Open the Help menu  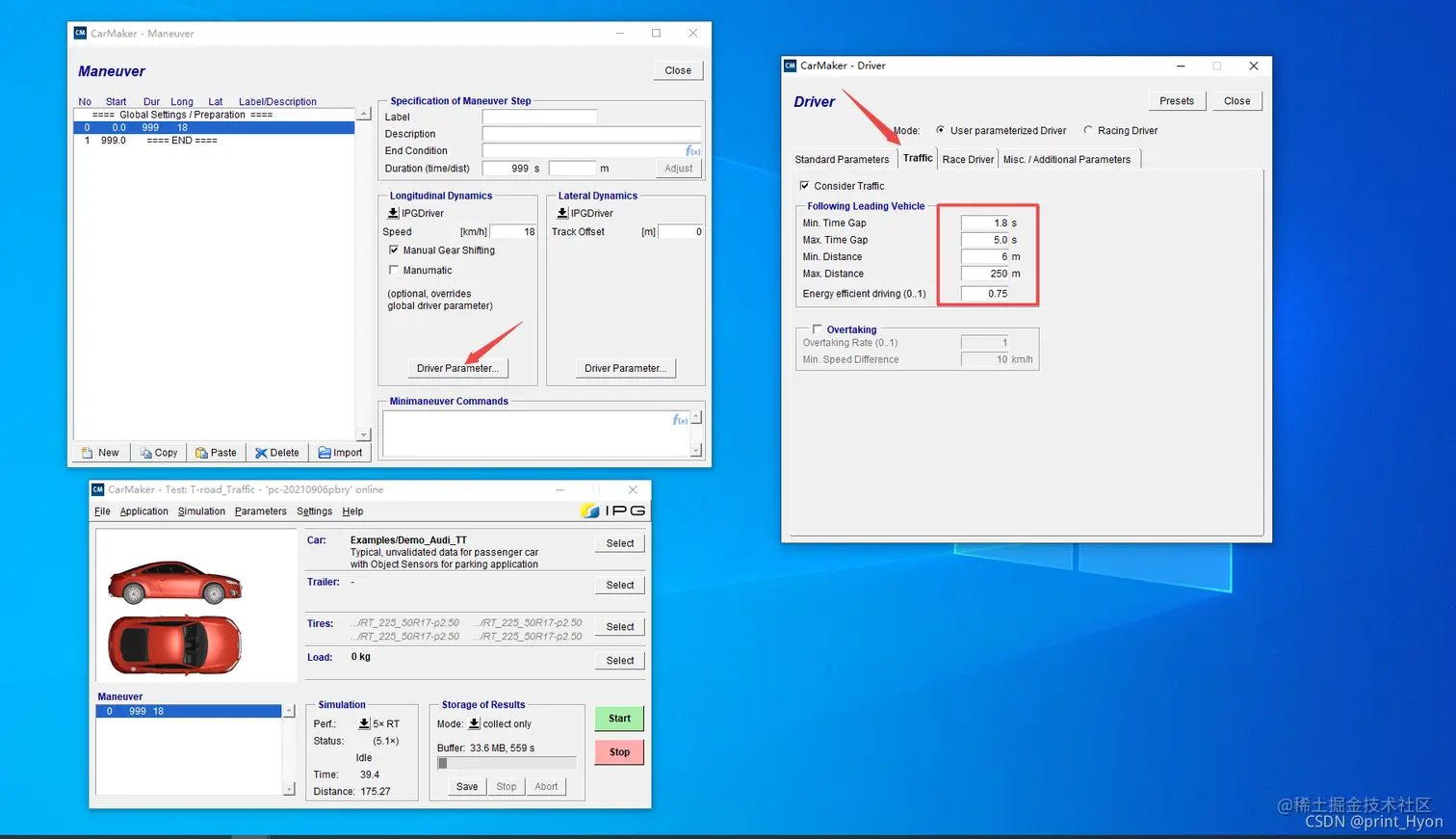(352, 511)
